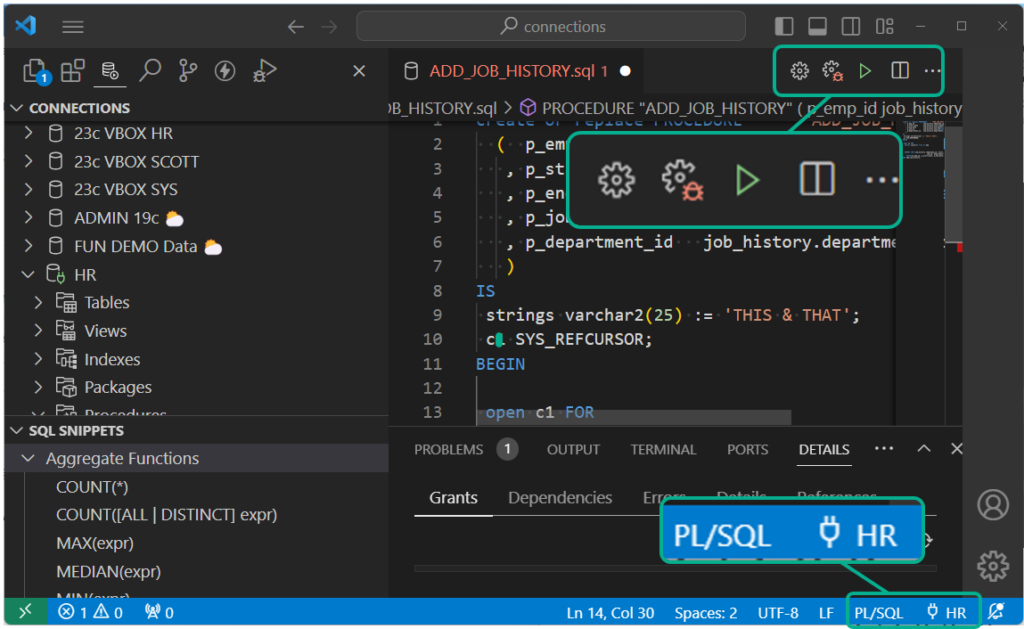The width and height of the screenshot is (1024, 629).
Task: Collapse the HR connection node
Action: pyautogui.click(x=28, y=275)
